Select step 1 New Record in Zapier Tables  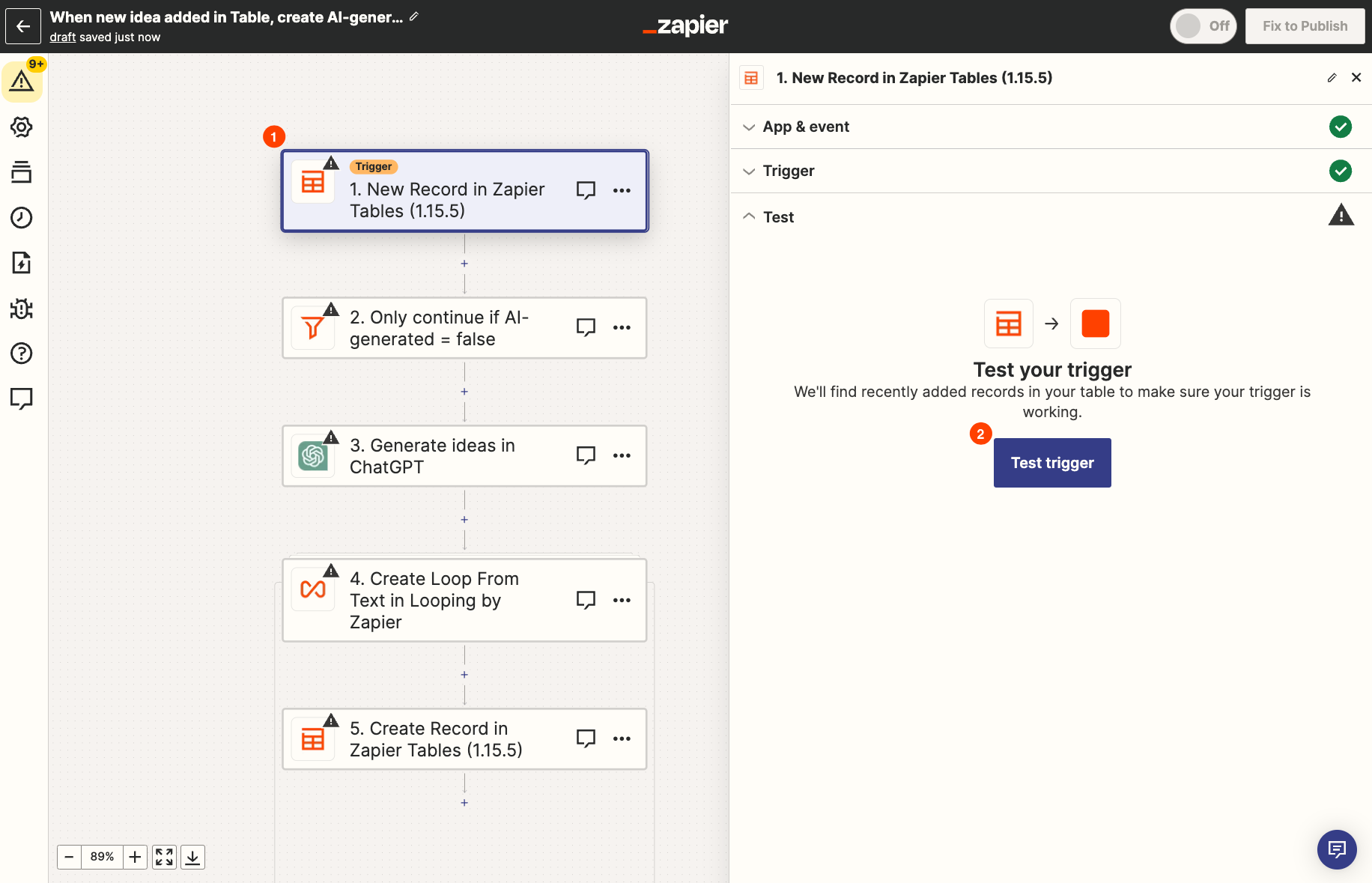[464, 191]
